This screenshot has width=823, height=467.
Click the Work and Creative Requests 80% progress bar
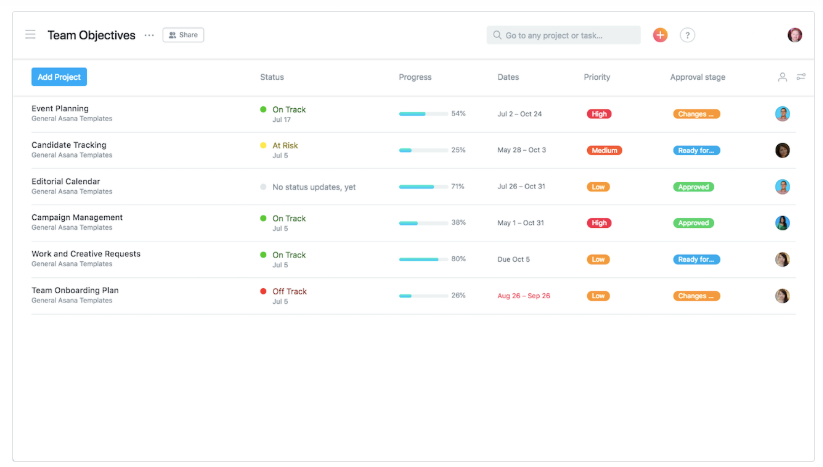423,259
